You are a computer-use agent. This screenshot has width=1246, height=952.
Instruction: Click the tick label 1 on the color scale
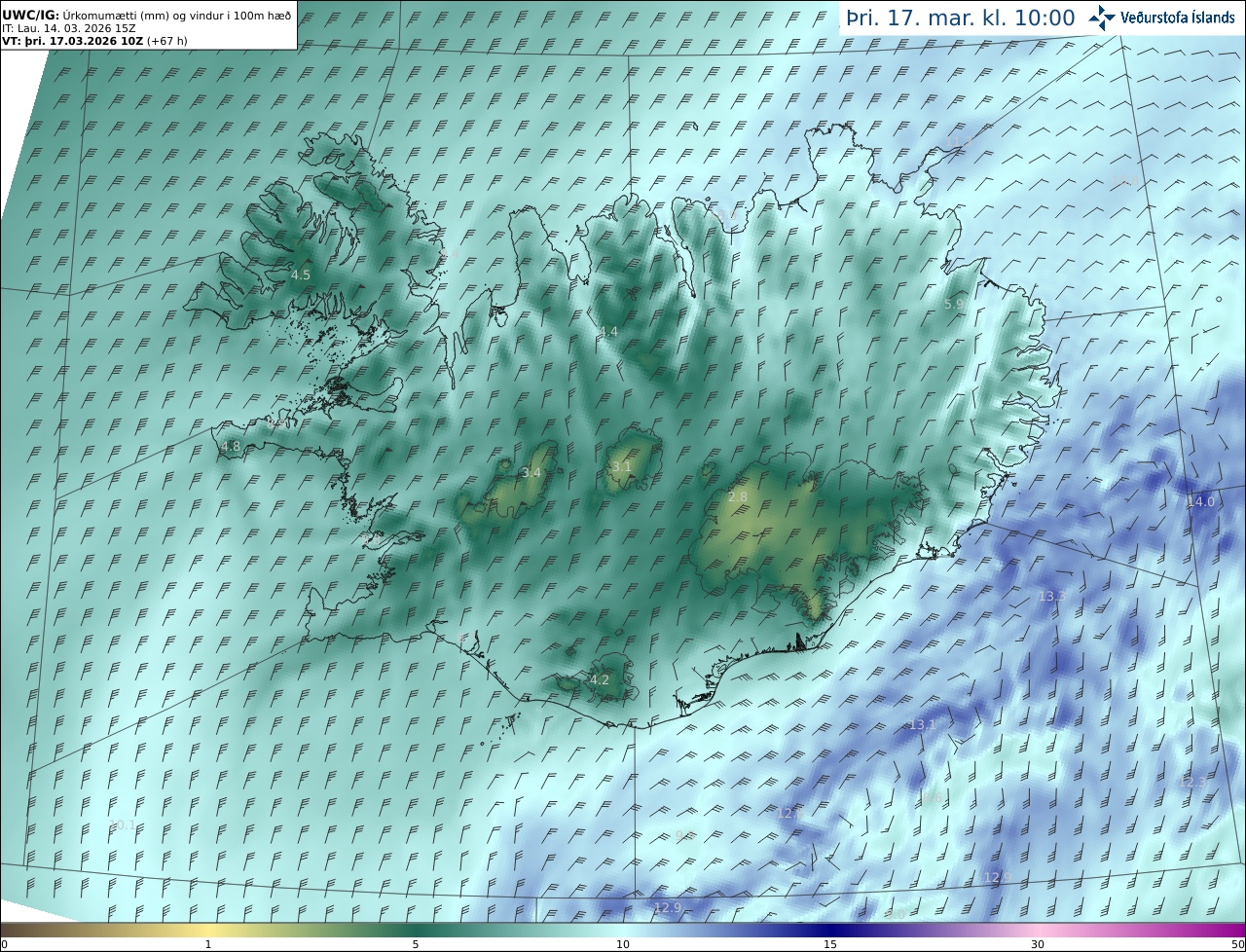click(208, 944)
